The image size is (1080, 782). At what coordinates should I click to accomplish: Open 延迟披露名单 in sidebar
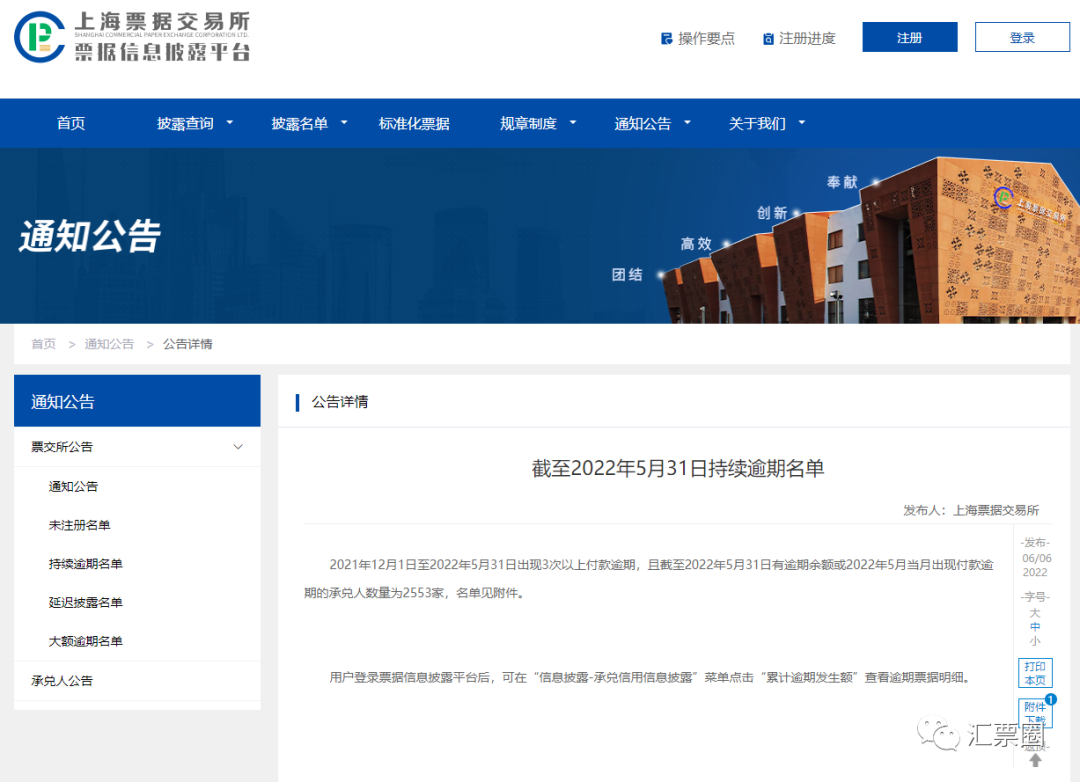click(85, 602)
